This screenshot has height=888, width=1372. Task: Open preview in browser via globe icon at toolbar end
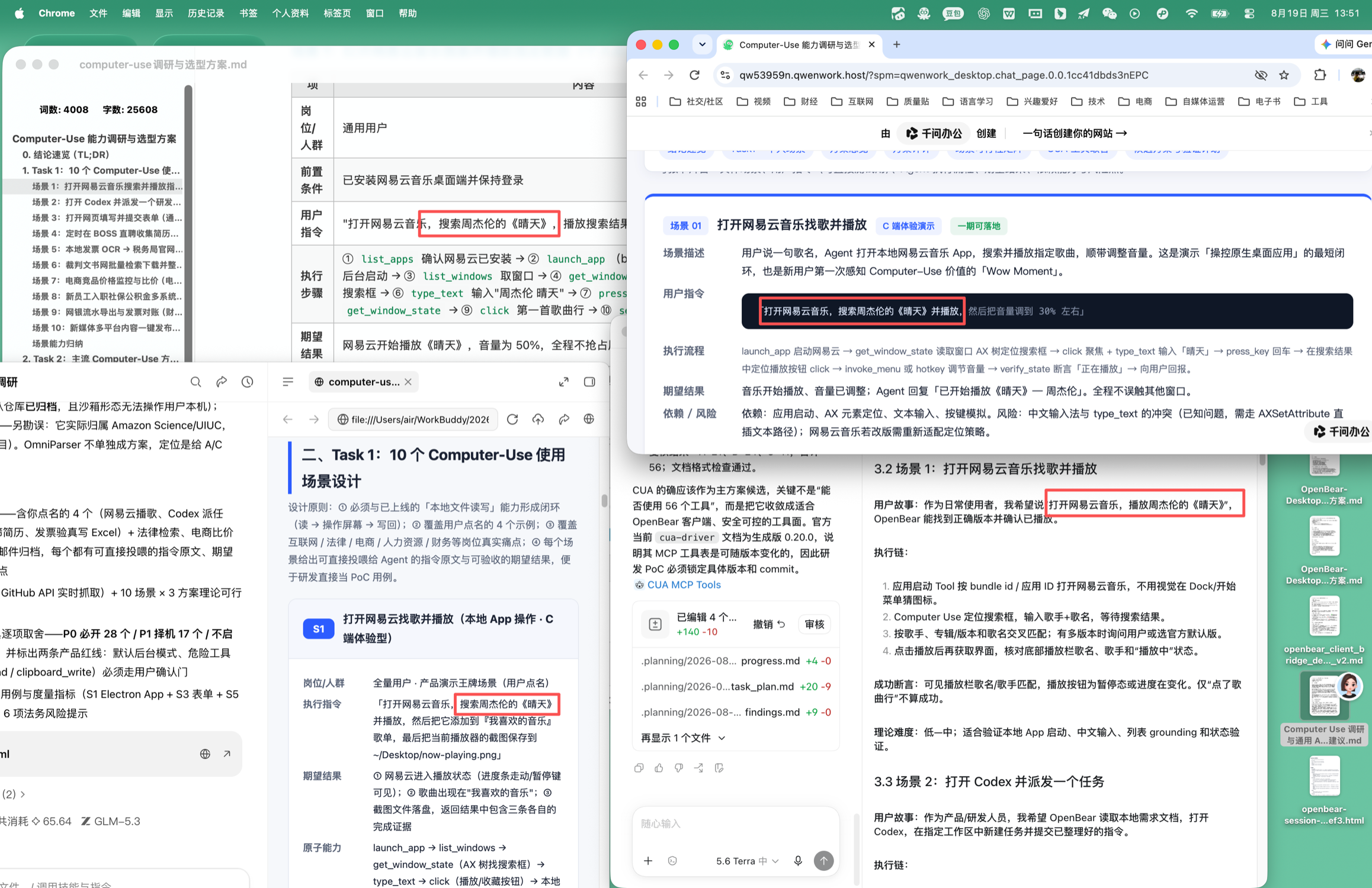coord(589,419)
